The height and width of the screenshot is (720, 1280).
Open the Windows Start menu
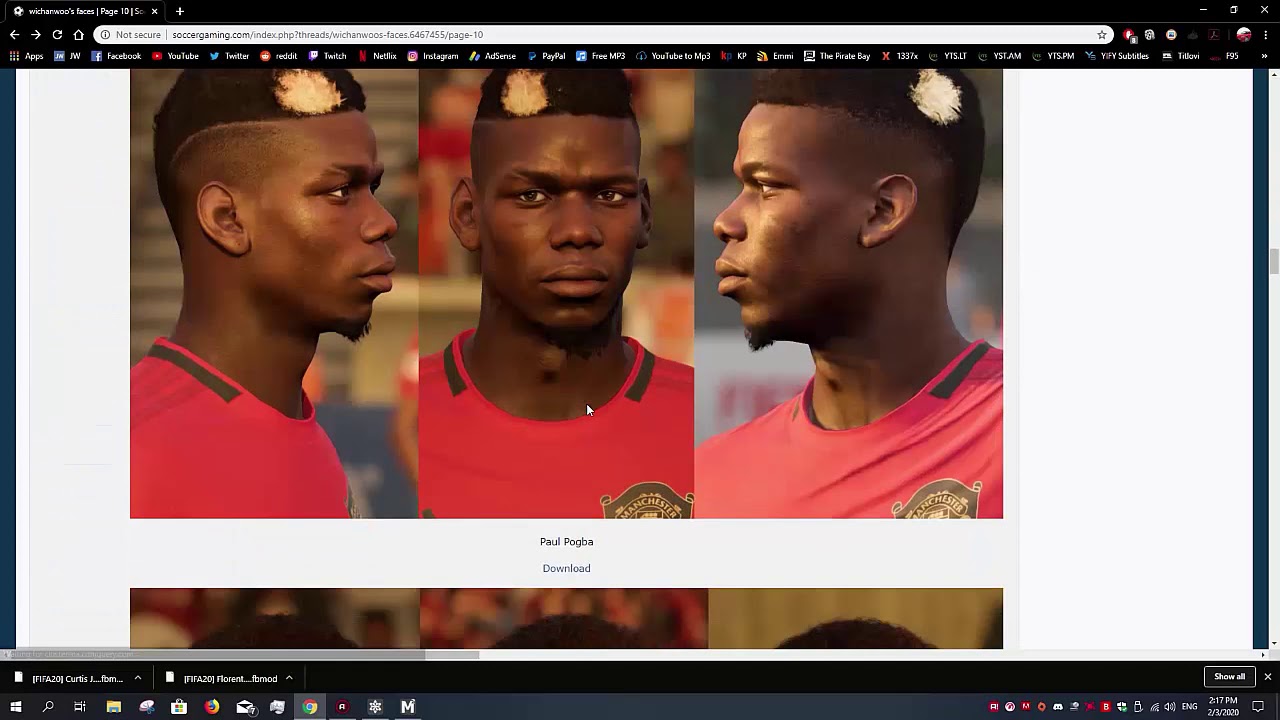point(16,707)
